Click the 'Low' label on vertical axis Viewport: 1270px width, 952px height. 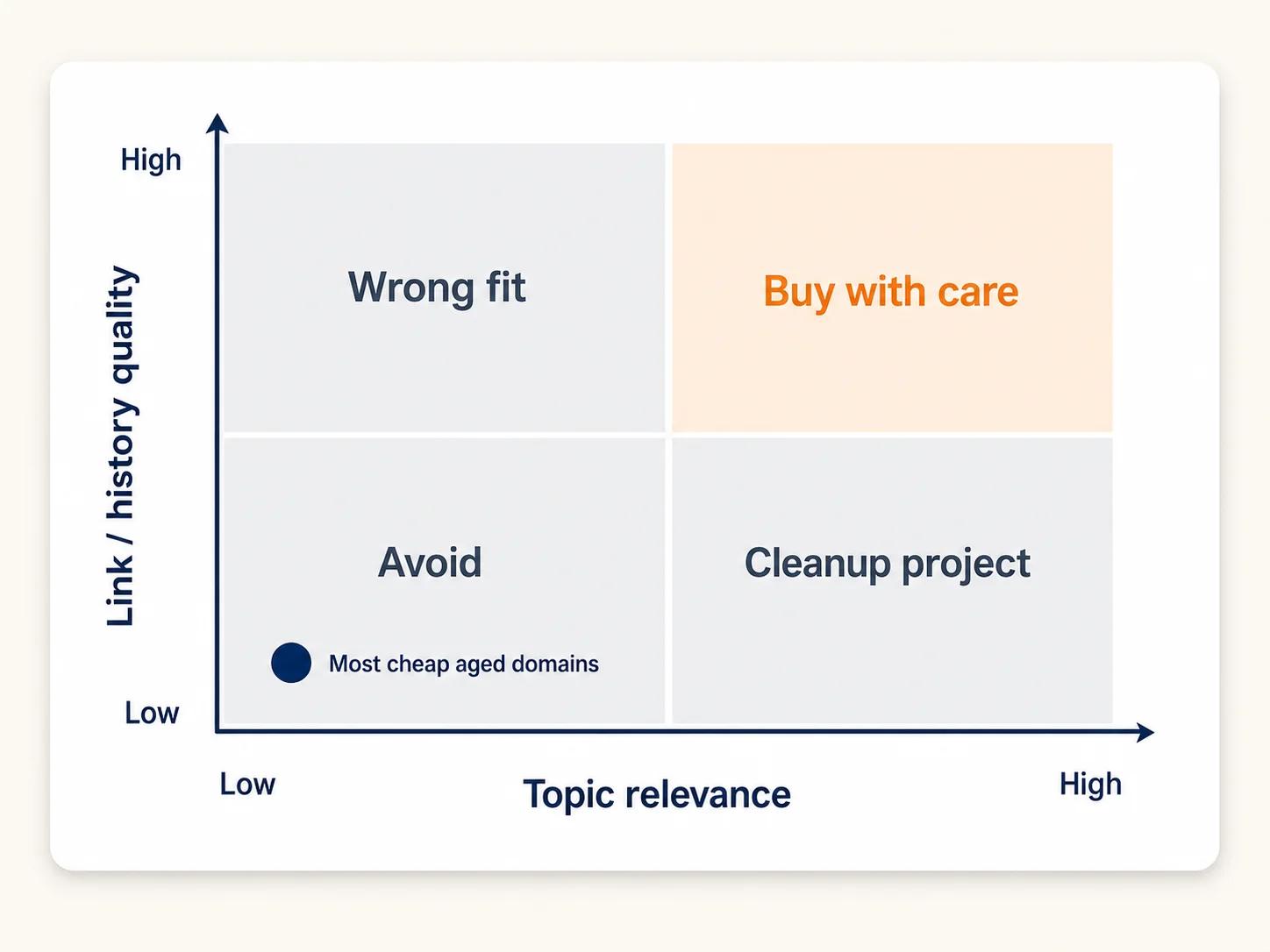(x=152, y=713)
